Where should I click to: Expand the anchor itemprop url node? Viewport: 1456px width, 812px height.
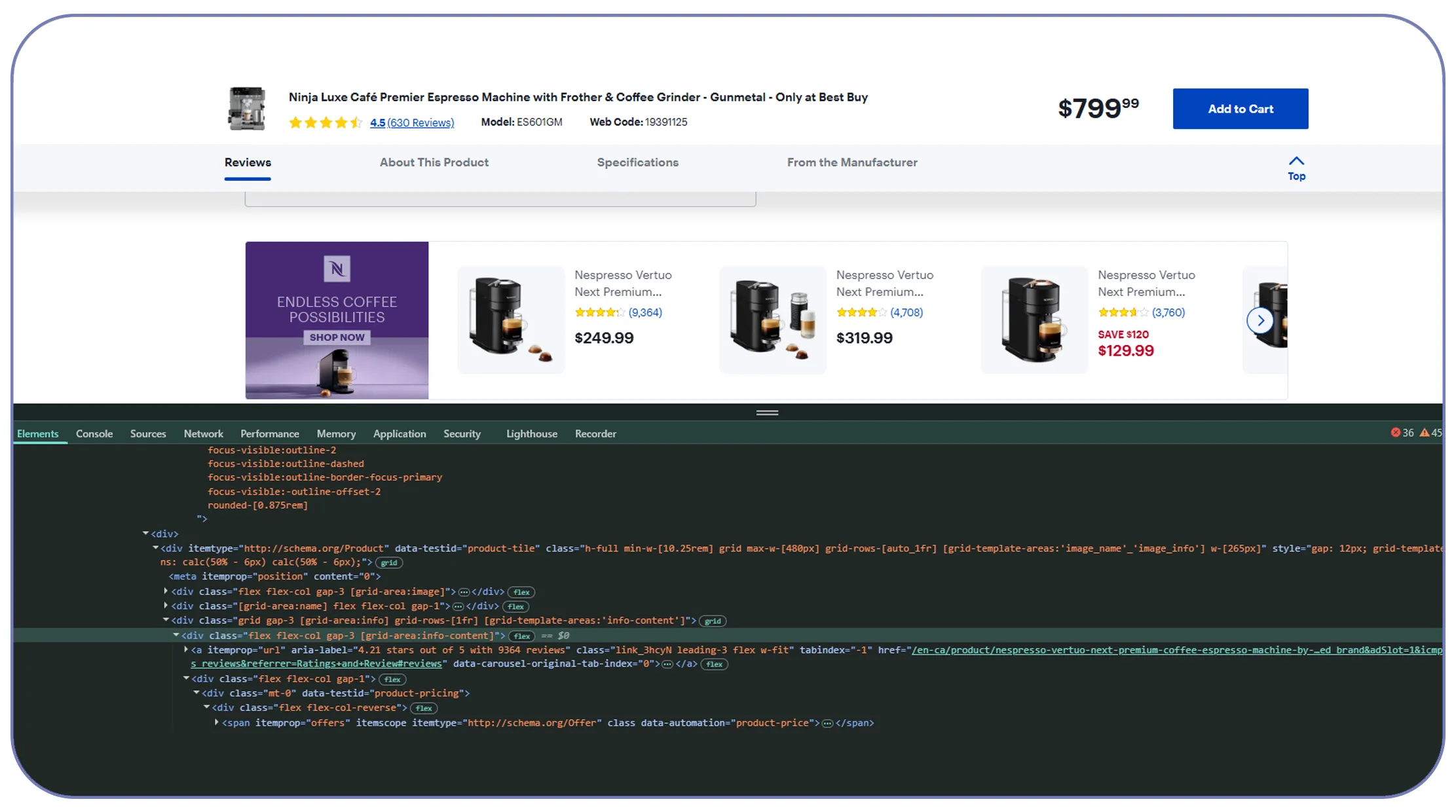pyautogui.click(x=186, y=650)
